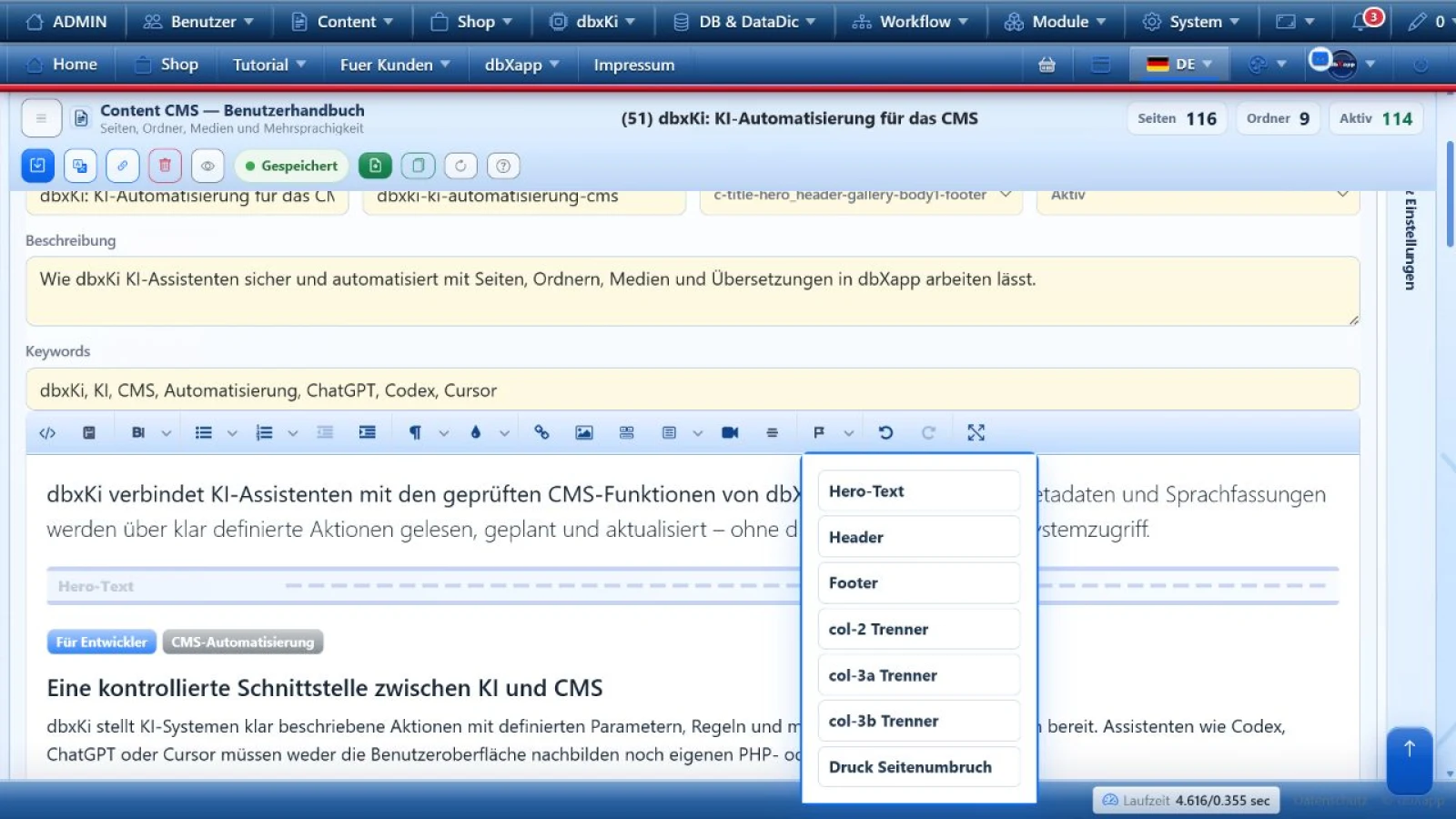Toggle the sidebar with the hamburger menu button
This screenshot has width=1456, height=819.
pyautogui.click(x=41, y=118)
